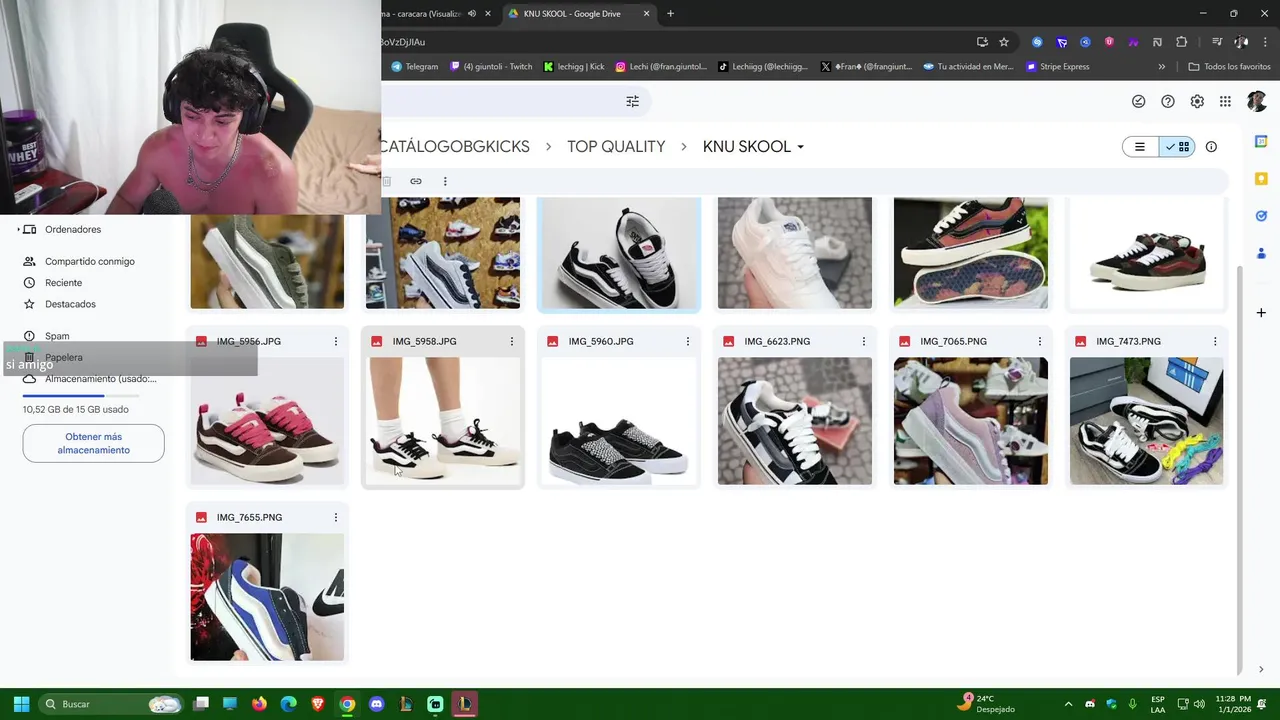Select IMG_7473.PNG thumbnail with colored laces
This screenshot has height=720, width=1280.
point(1146,421)
